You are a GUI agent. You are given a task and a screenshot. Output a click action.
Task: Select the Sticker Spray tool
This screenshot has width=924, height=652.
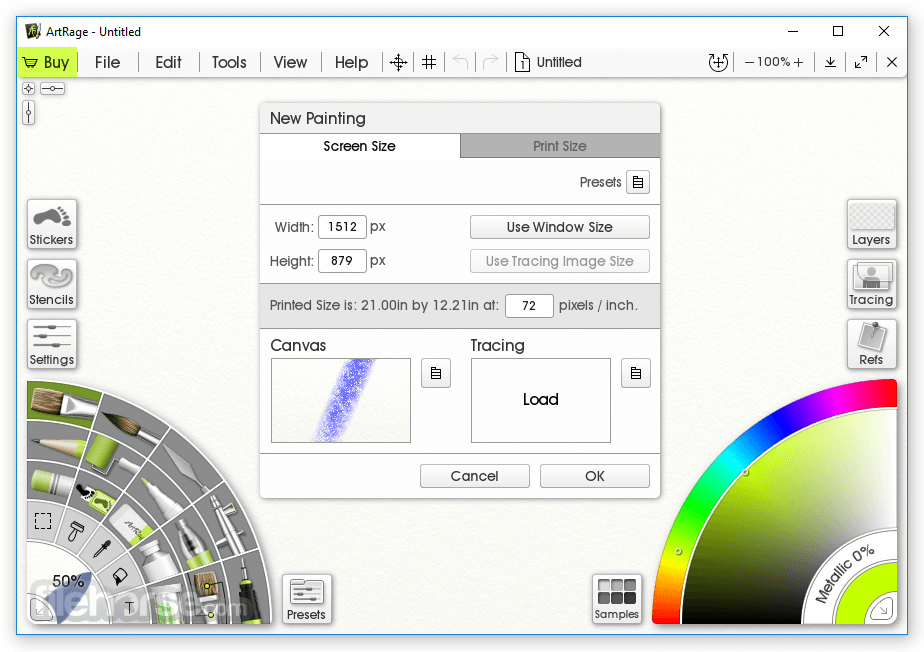click(x=96, y=498)
